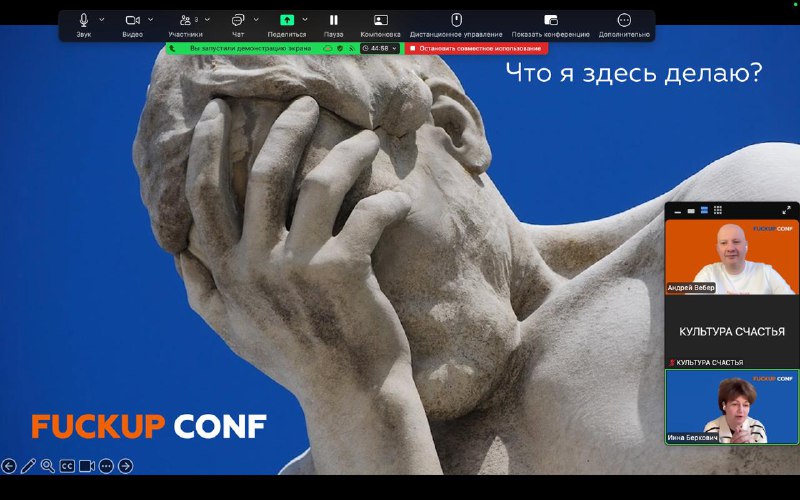Viewport: 800px width, 500px height.
Task: Go to previous slide with left arrow
Action: pos(9,465)
